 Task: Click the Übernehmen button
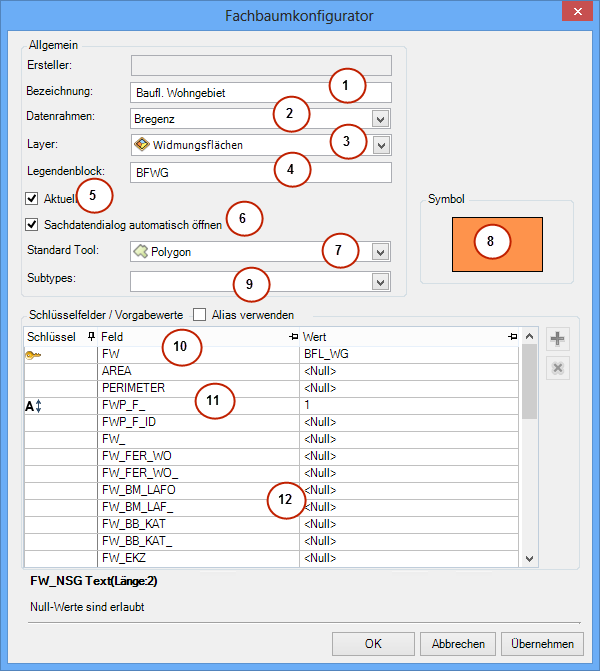[x=542, y=644]
